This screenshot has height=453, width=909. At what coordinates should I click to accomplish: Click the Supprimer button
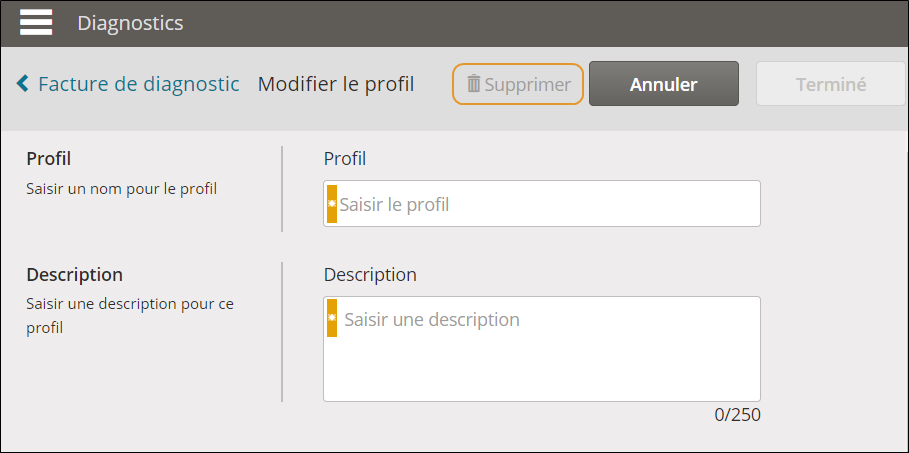[518, 84]
